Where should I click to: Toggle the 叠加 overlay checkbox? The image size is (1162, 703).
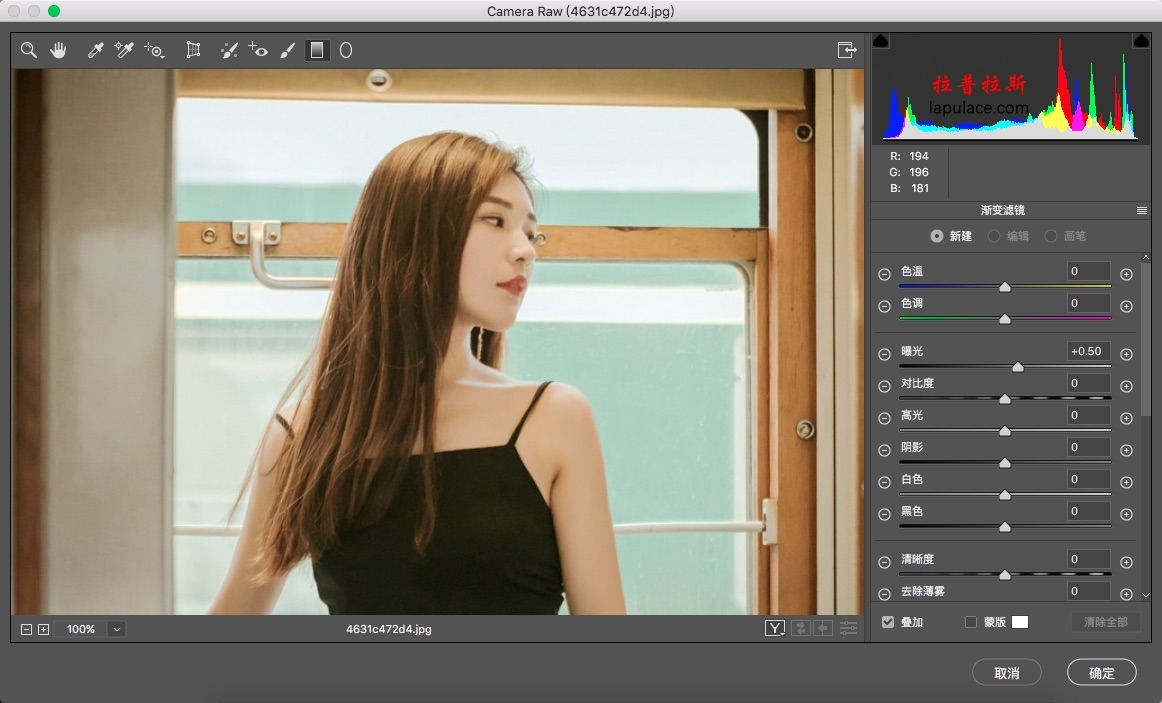point(888,622)
